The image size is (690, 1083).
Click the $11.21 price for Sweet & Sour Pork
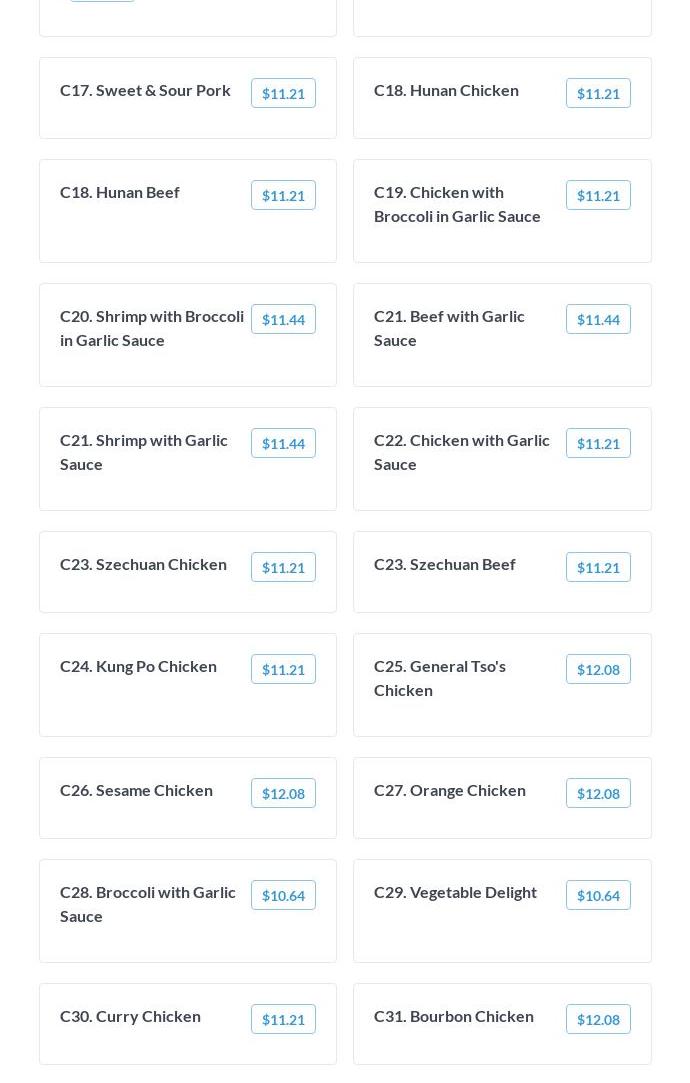tap(283, 93)
